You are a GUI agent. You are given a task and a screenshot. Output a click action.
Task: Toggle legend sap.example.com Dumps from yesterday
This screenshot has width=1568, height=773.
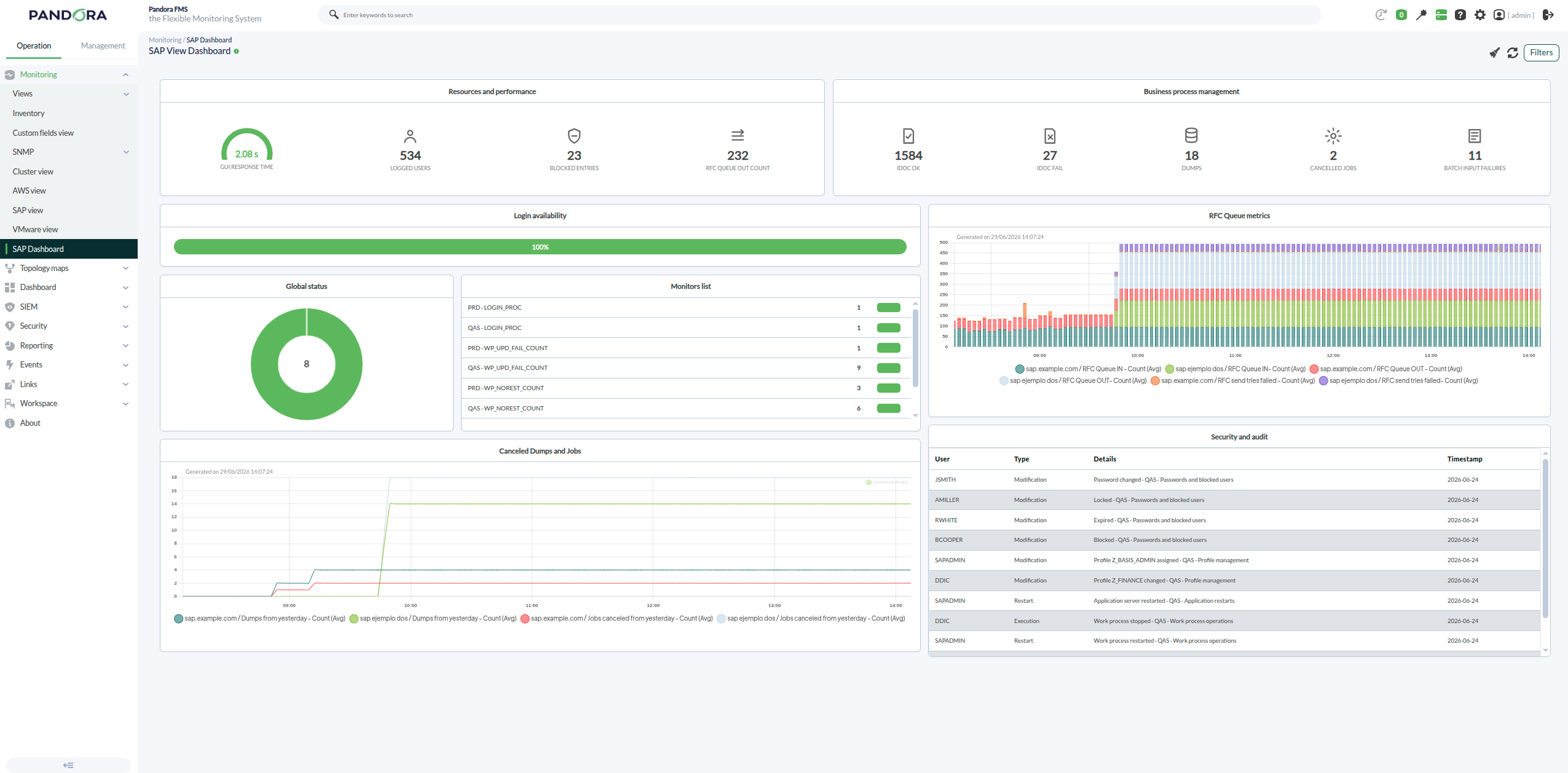[x=259, y=618]
